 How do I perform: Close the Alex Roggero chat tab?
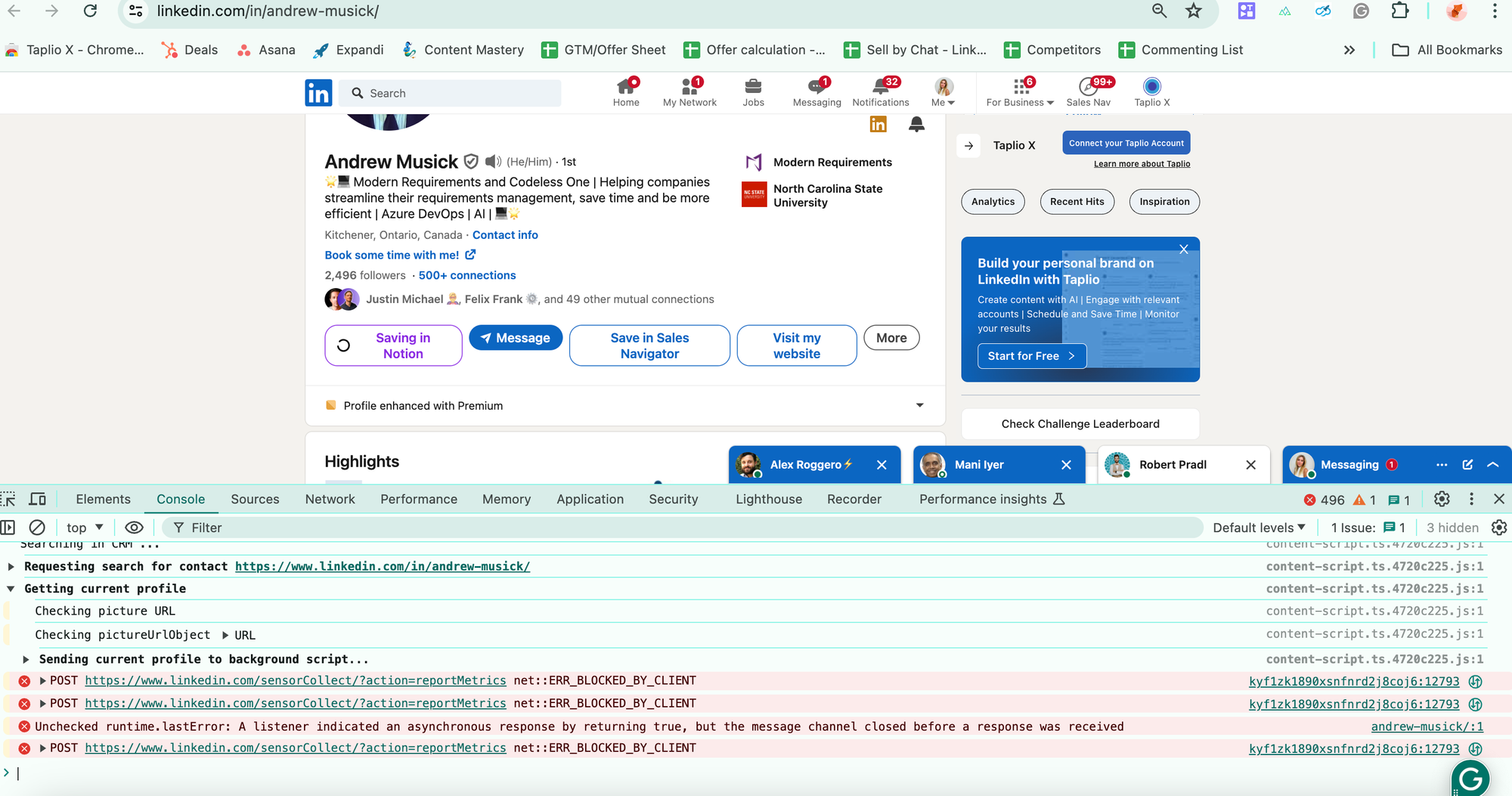tap(881, 465)
